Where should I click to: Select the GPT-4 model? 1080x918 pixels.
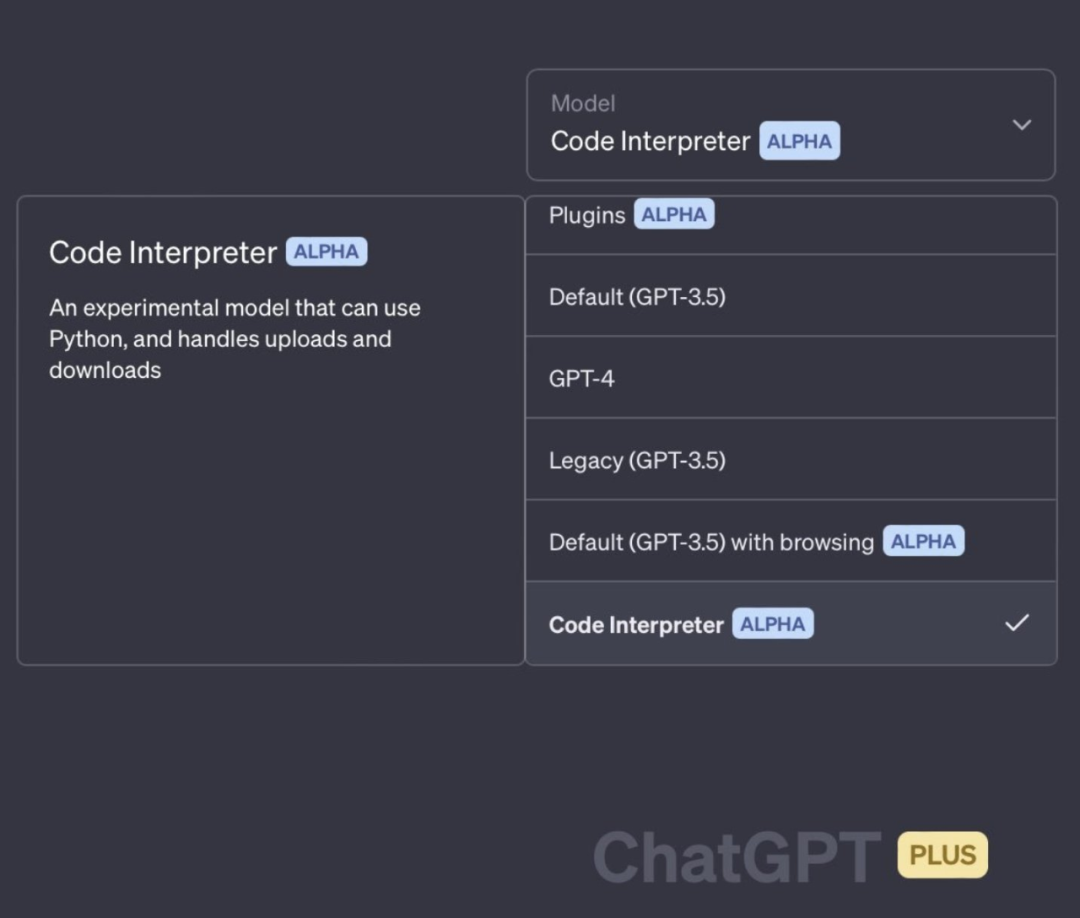pos(582,379)
